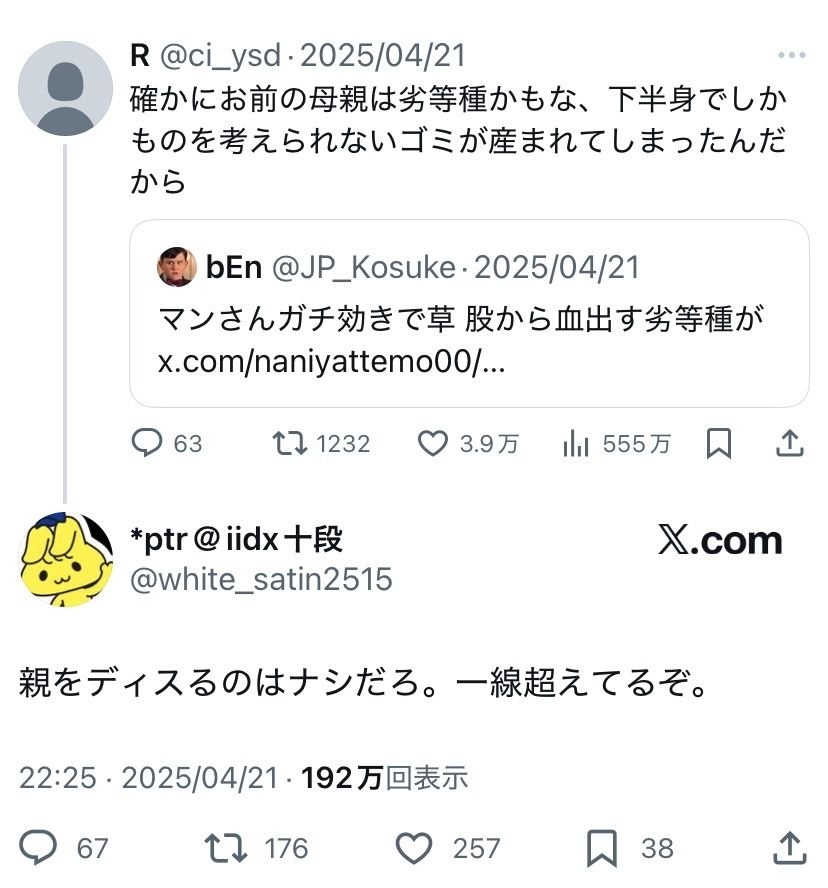This screenshot has width=828, height=888.
Task: Open bEn's small profile picture
Action: pyautogui.click(x=177, y=267)
